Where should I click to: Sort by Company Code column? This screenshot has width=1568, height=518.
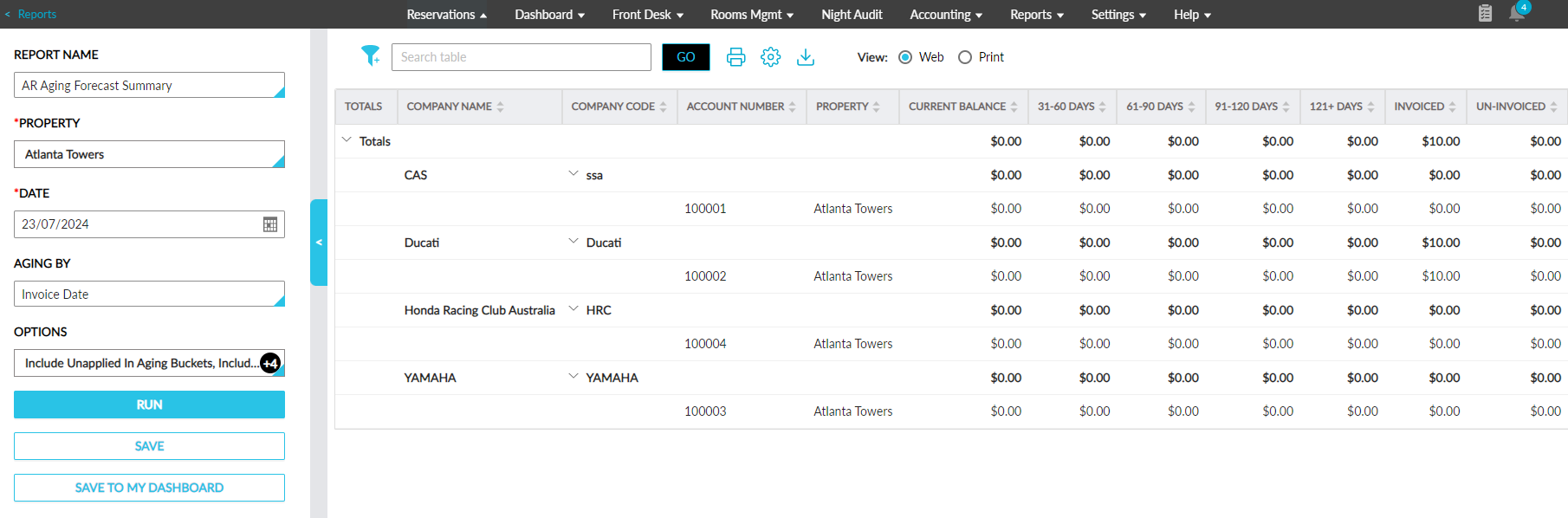click(664, 107)
